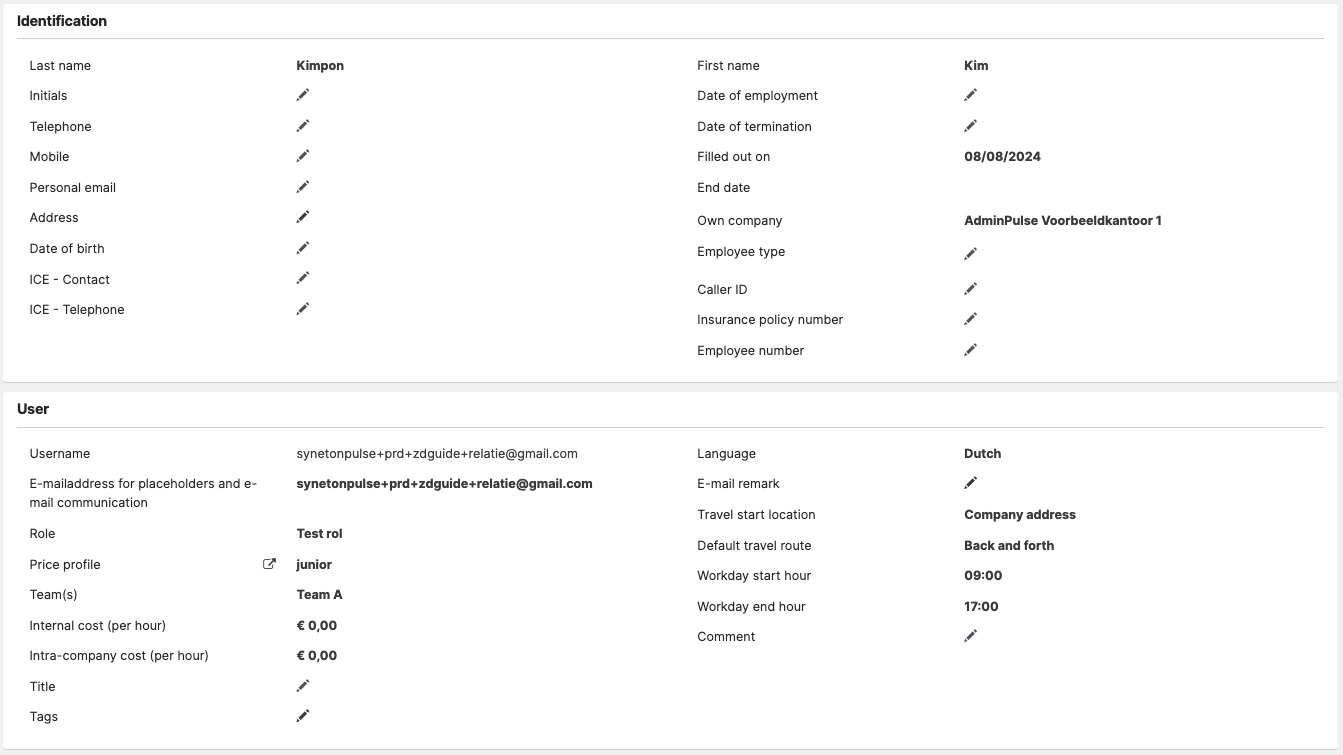Image resolution: width=1343 pixels, height=755 pixels.
Task: Edit the Telephone field via pencil icon
Action: pyautogui.click(x=303, y=126)
